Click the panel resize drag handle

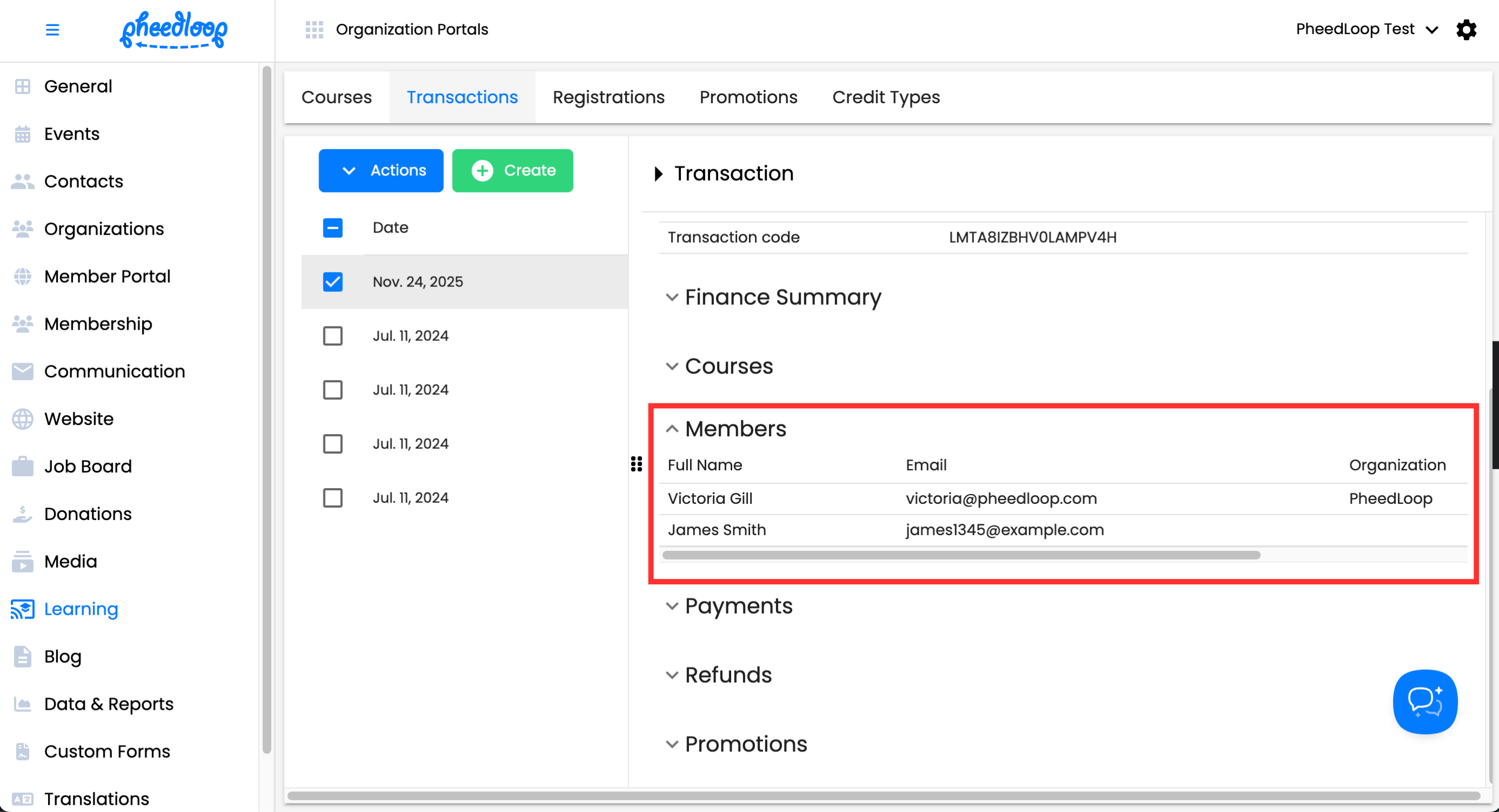pos(636,464)
